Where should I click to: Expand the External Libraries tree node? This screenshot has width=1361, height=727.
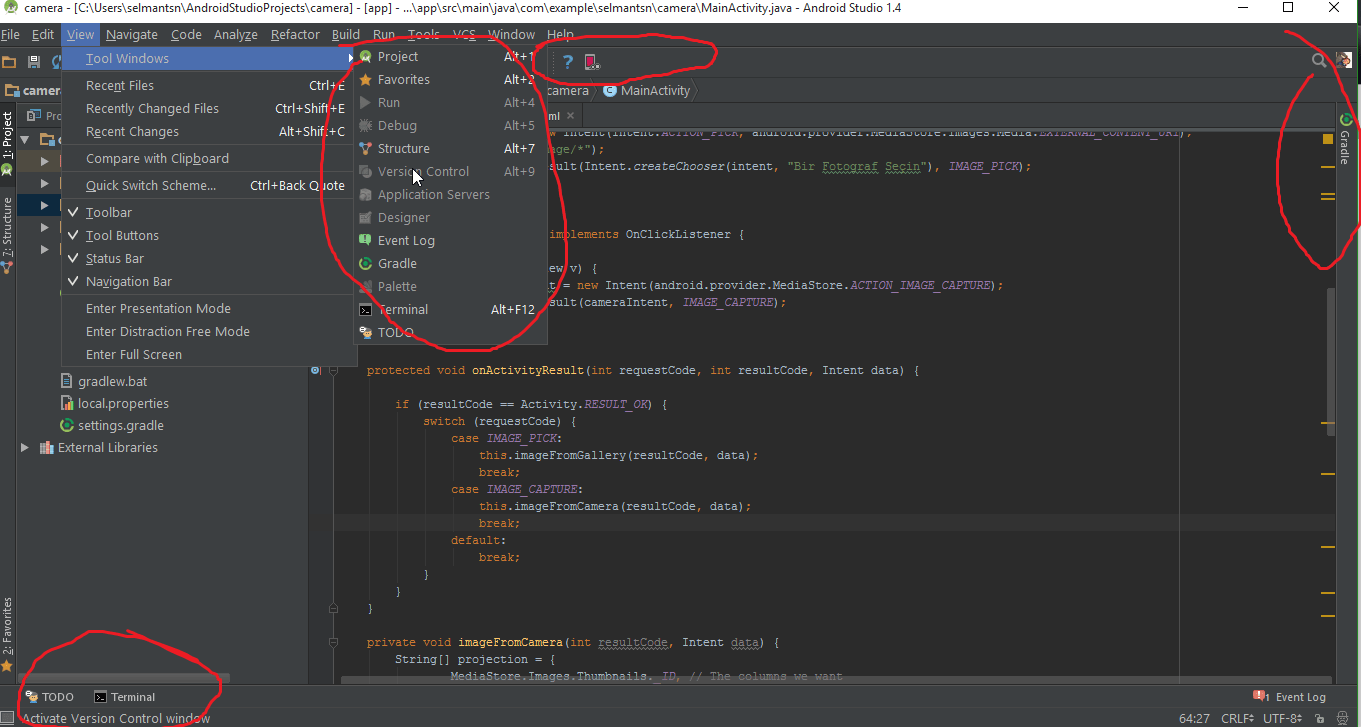[25, 448]
